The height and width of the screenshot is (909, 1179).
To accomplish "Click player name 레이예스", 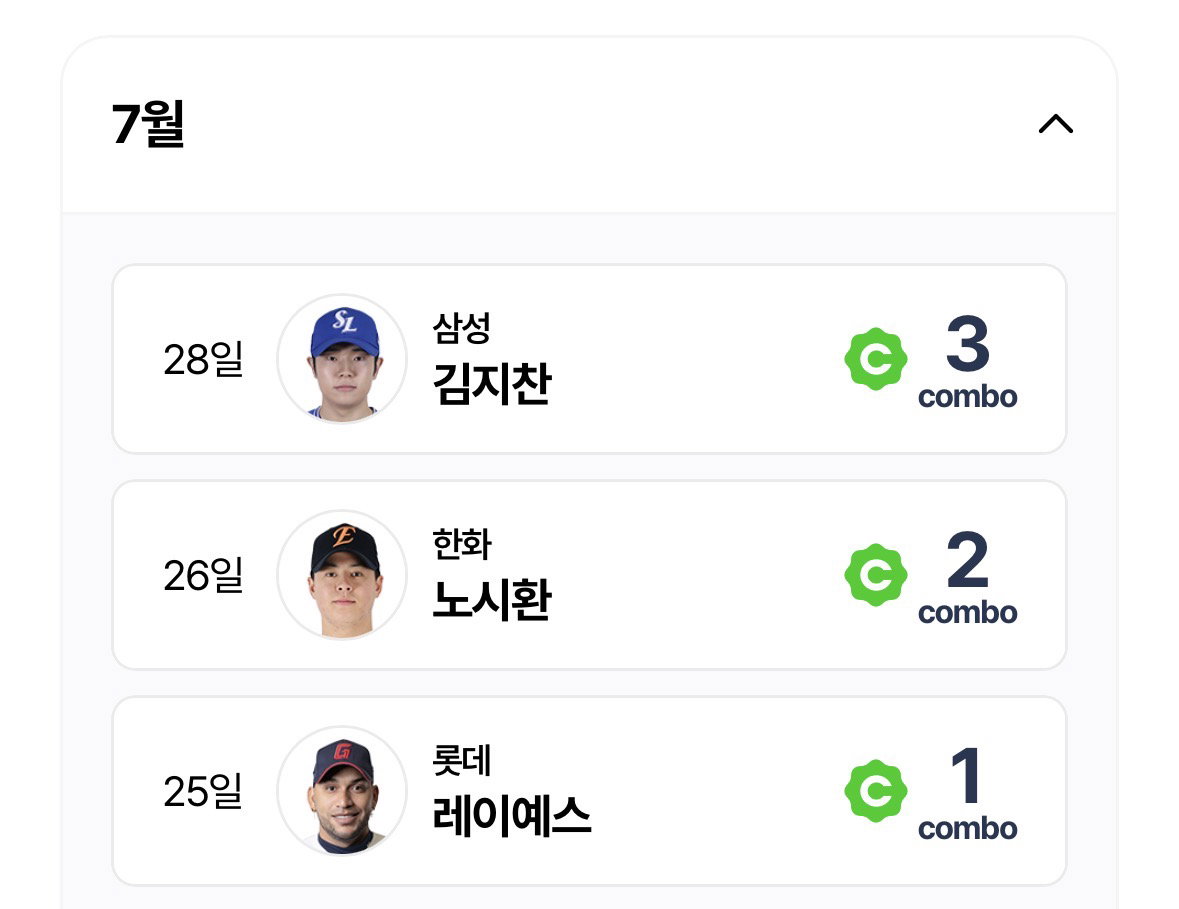I will click(x=512, y=816).
